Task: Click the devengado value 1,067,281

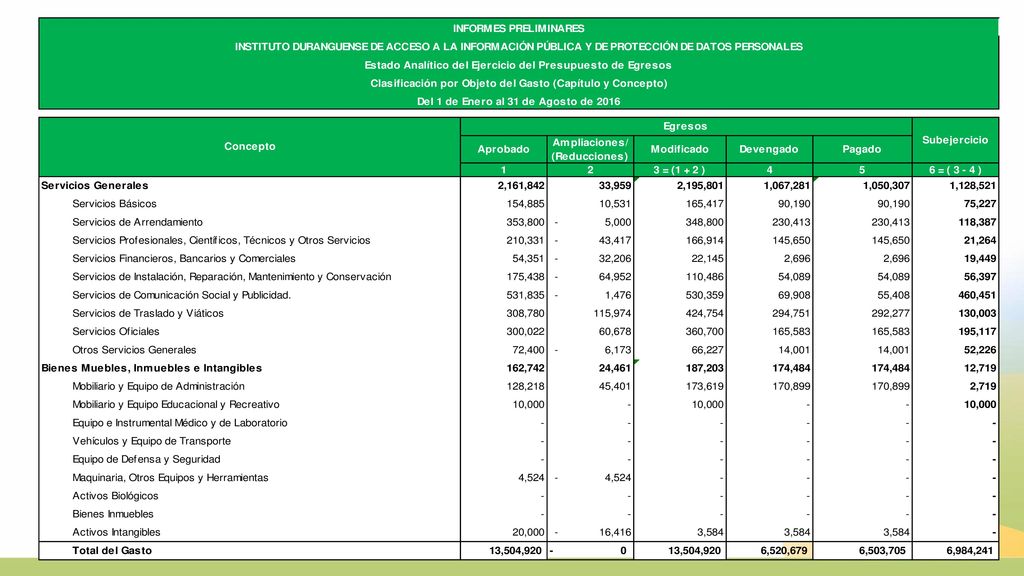Action: [786, 185]
